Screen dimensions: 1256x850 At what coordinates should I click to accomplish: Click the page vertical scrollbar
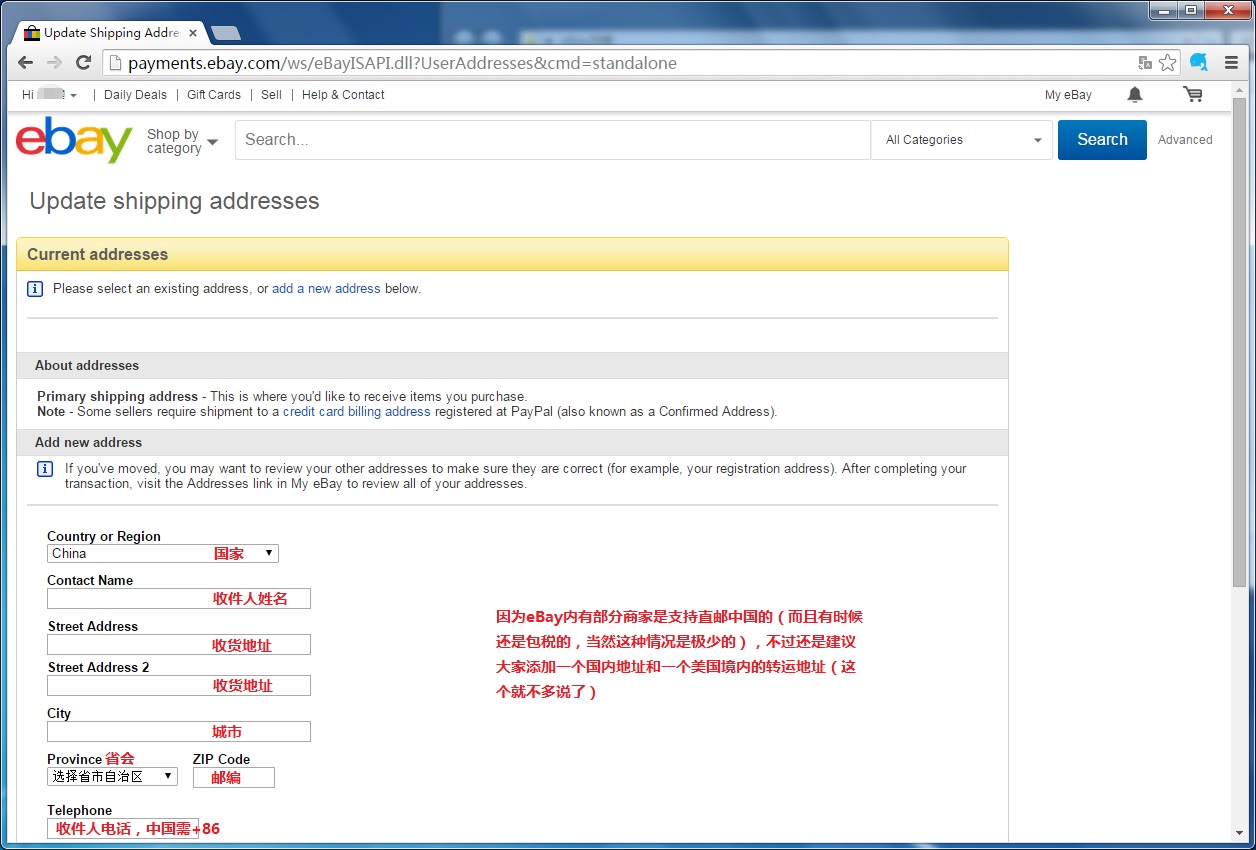[x=1240, y=400]
